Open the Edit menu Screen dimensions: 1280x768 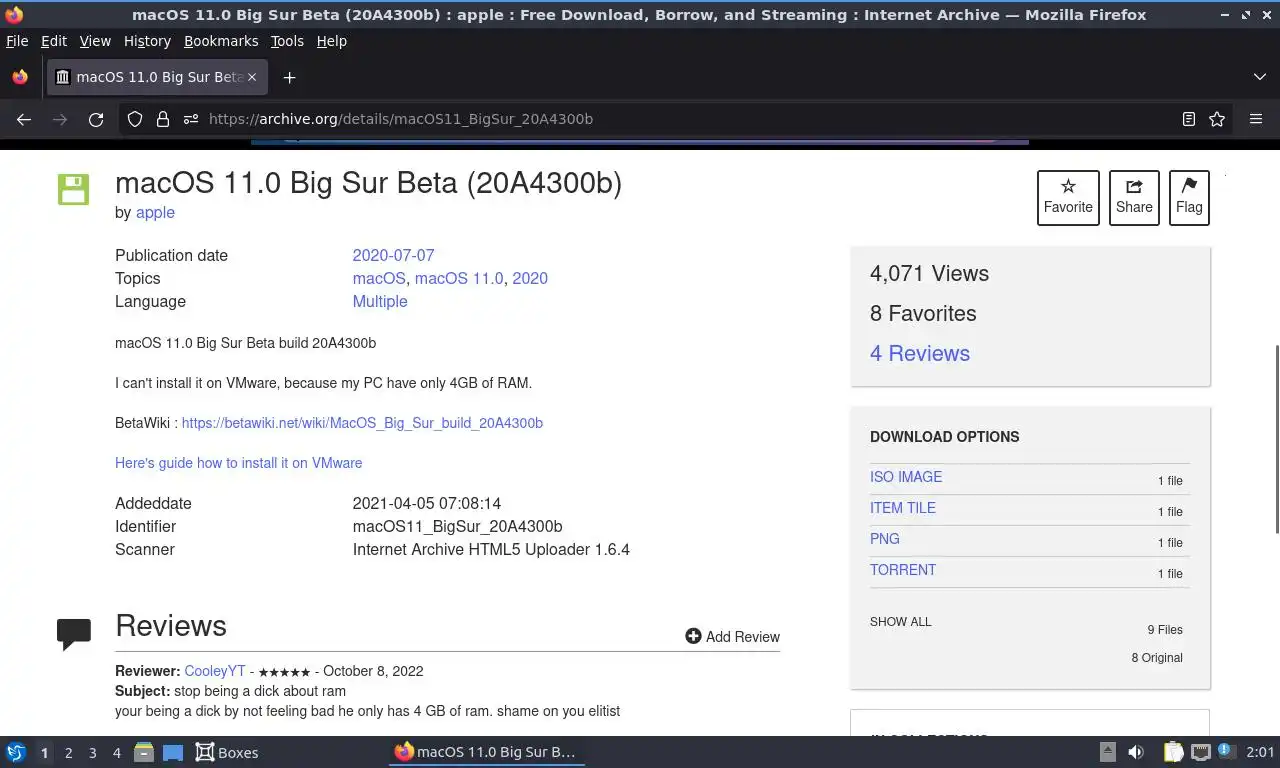pos(54,41)
